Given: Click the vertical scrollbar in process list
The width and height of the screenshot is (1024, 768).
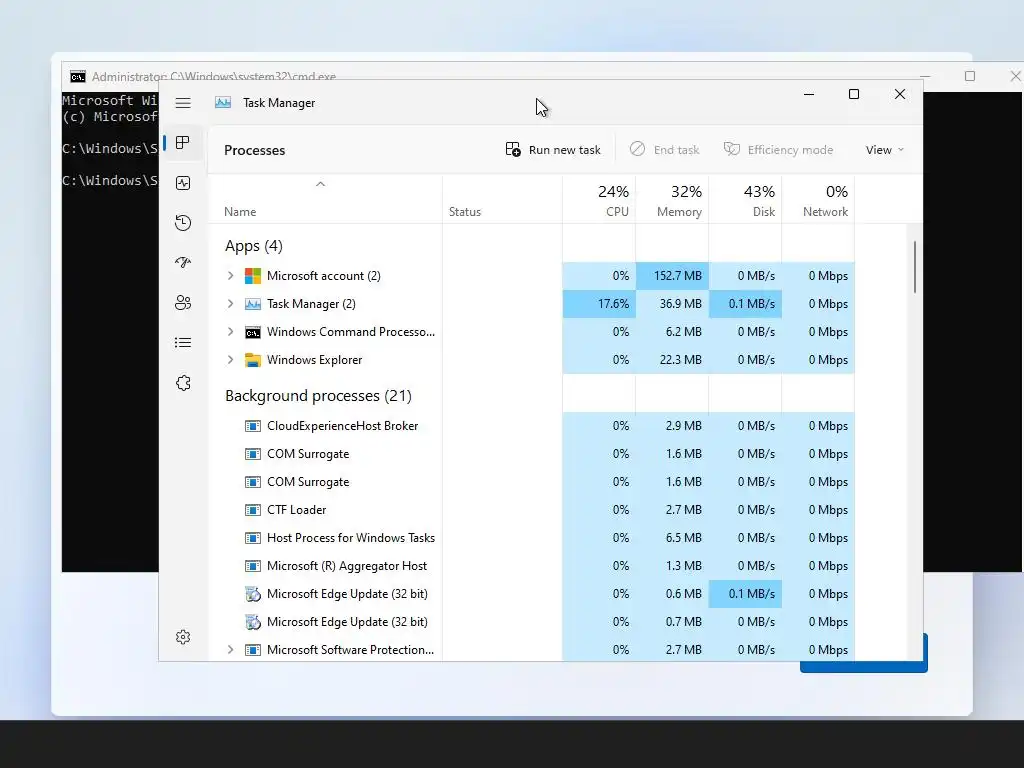Looking at the screenshot, I should 914,268.
